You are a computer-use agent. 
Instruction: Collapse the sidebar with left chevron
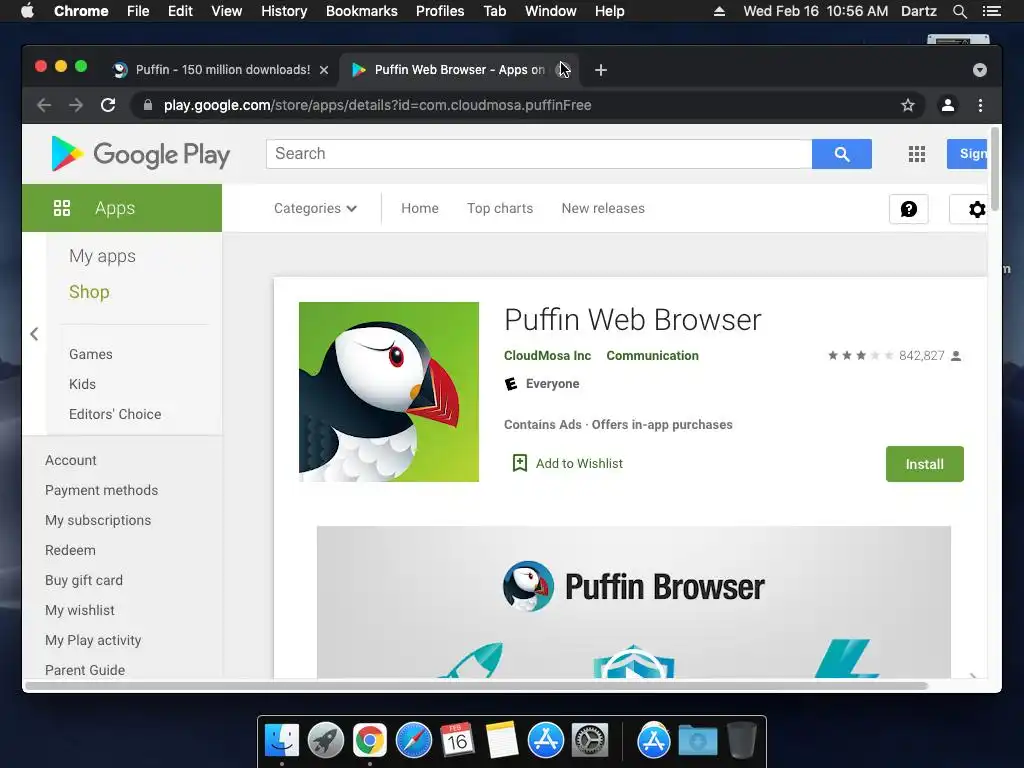[34, 334]
